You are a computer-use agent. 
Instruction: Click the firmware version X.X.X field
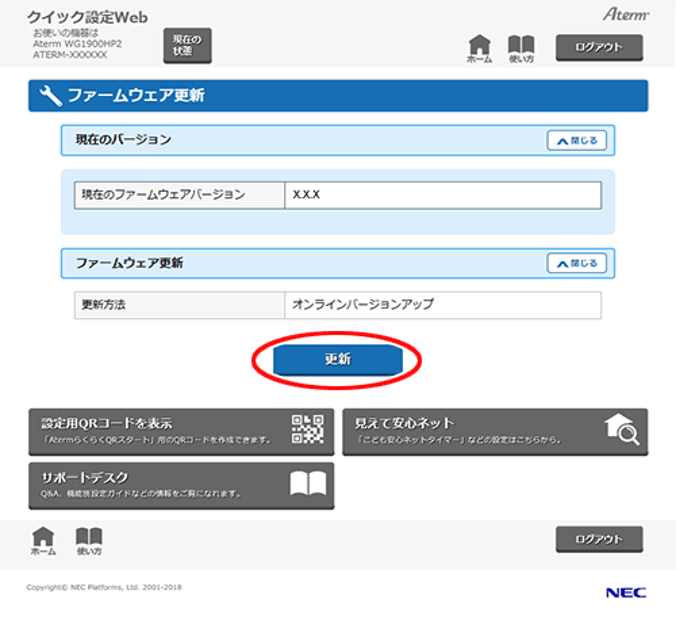pyautogui.click(x=442, y=195)
